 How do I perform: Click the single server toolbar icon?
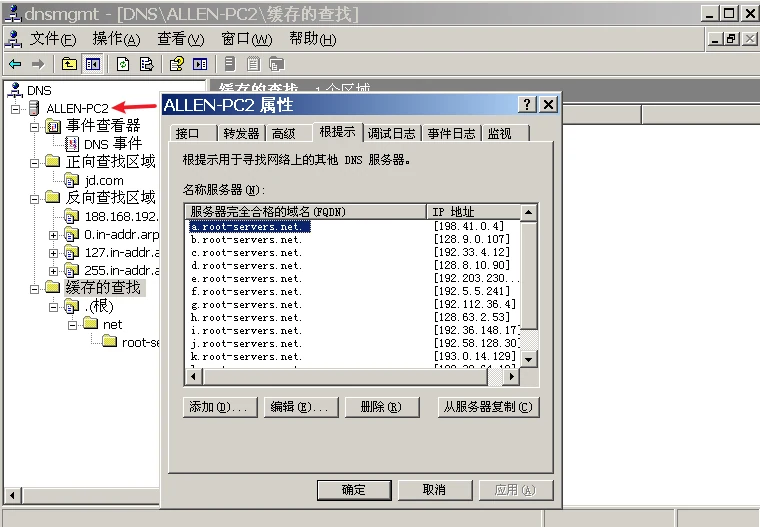pyautogui.click(x=230, y=64)
